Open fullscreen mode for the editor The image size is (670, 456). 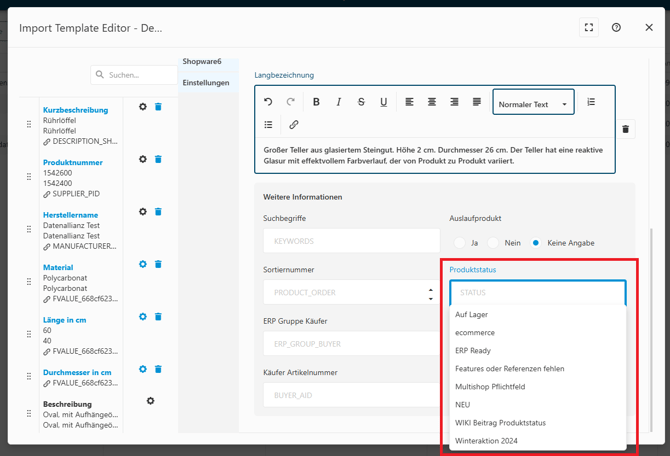[x=589, y=28]
